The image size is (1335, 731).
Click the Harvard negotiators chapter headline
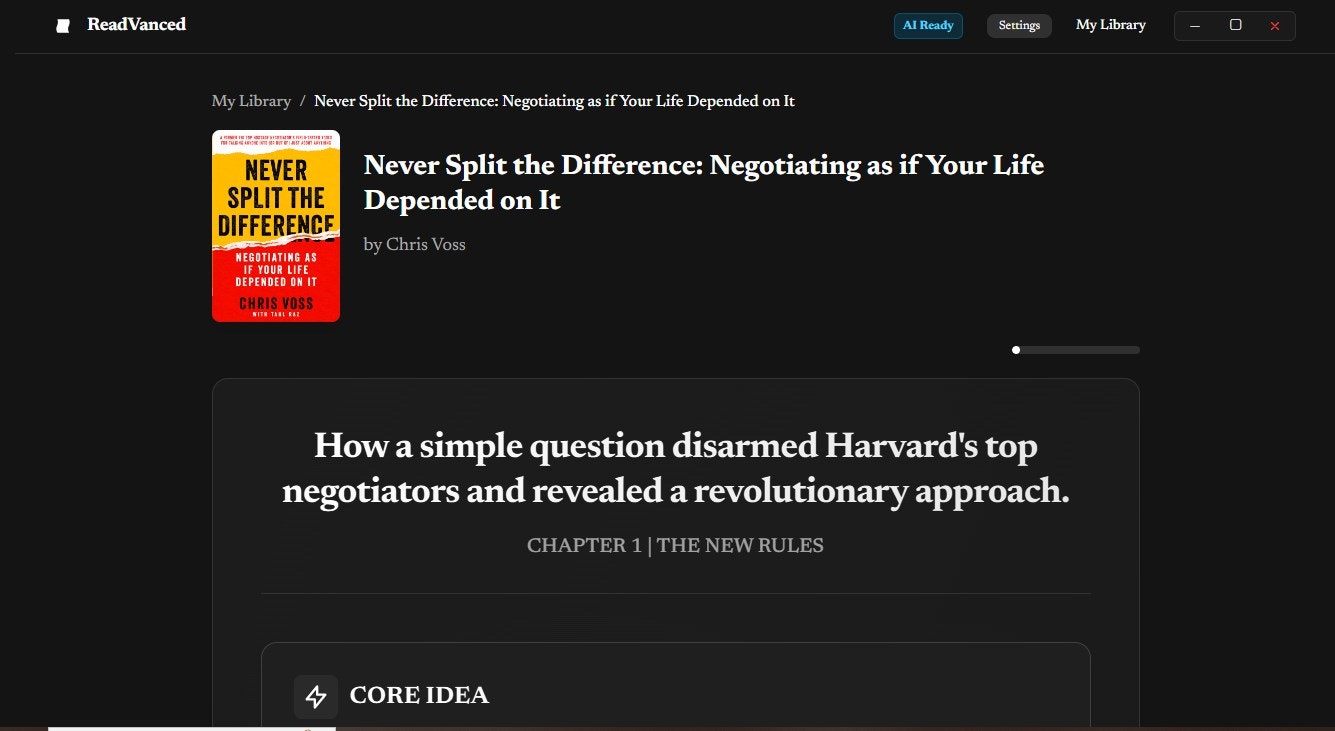coord(676,468)
